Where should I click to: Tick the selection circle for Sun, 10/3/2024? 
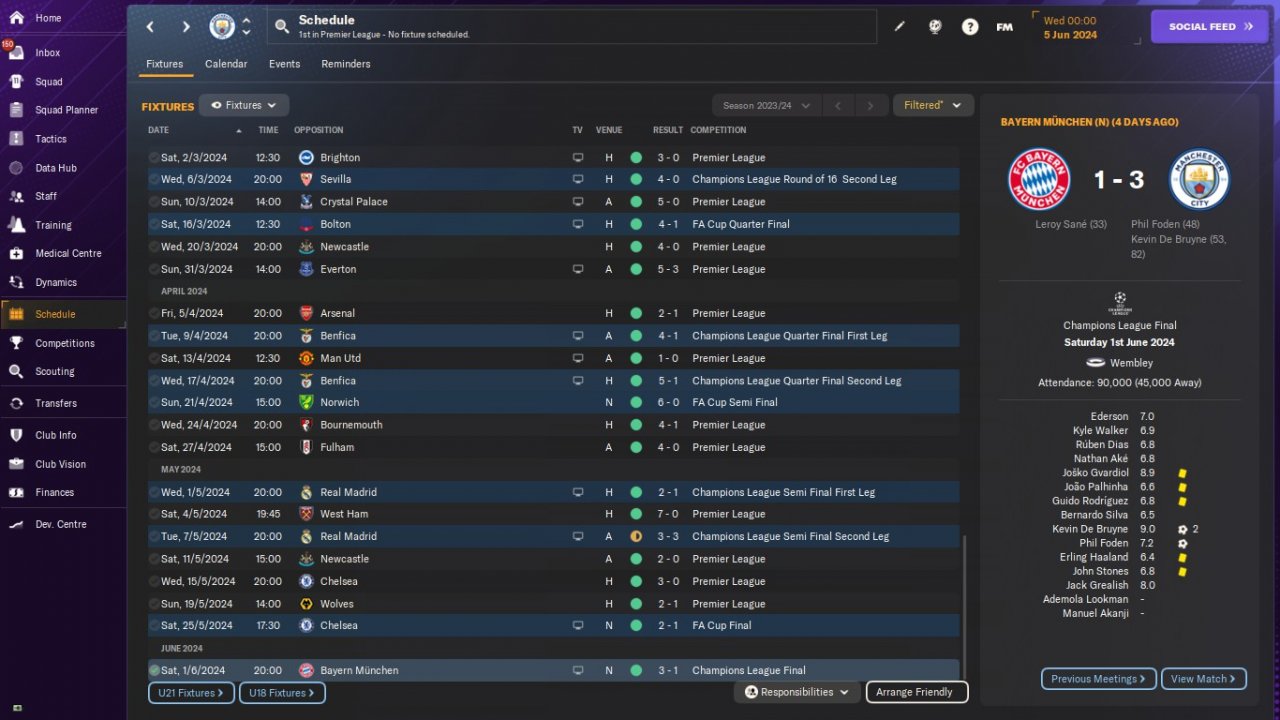[x=154, y=202]
